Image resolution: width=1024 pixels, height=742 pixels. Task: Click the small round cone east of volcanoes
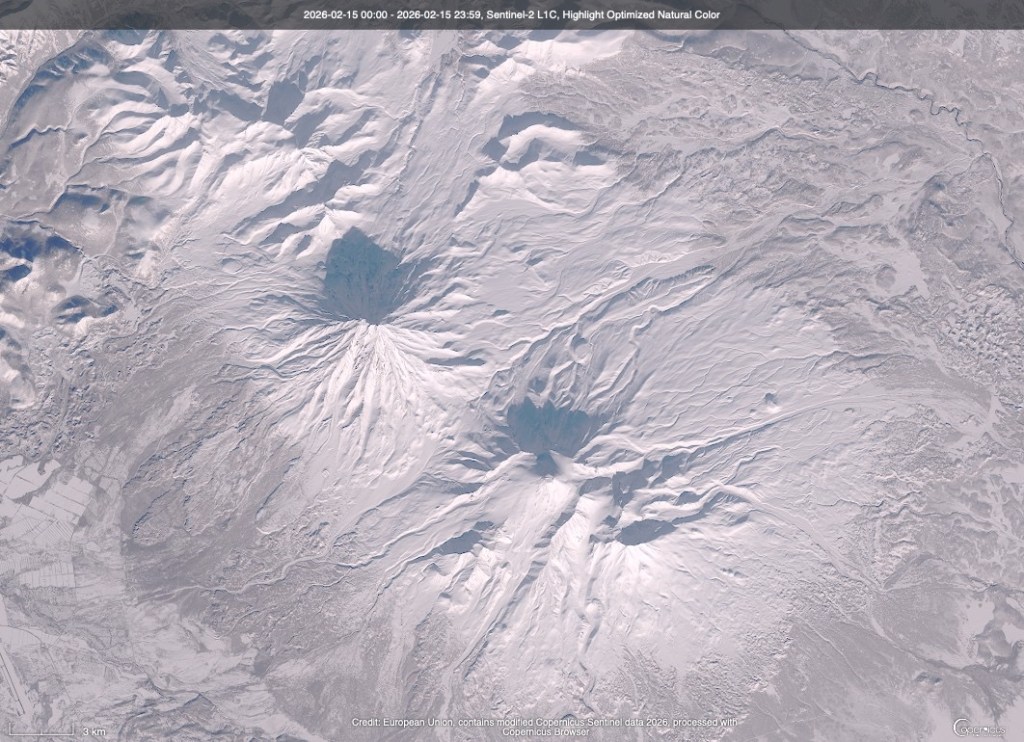pyautogui.click(x=769, y=400)
